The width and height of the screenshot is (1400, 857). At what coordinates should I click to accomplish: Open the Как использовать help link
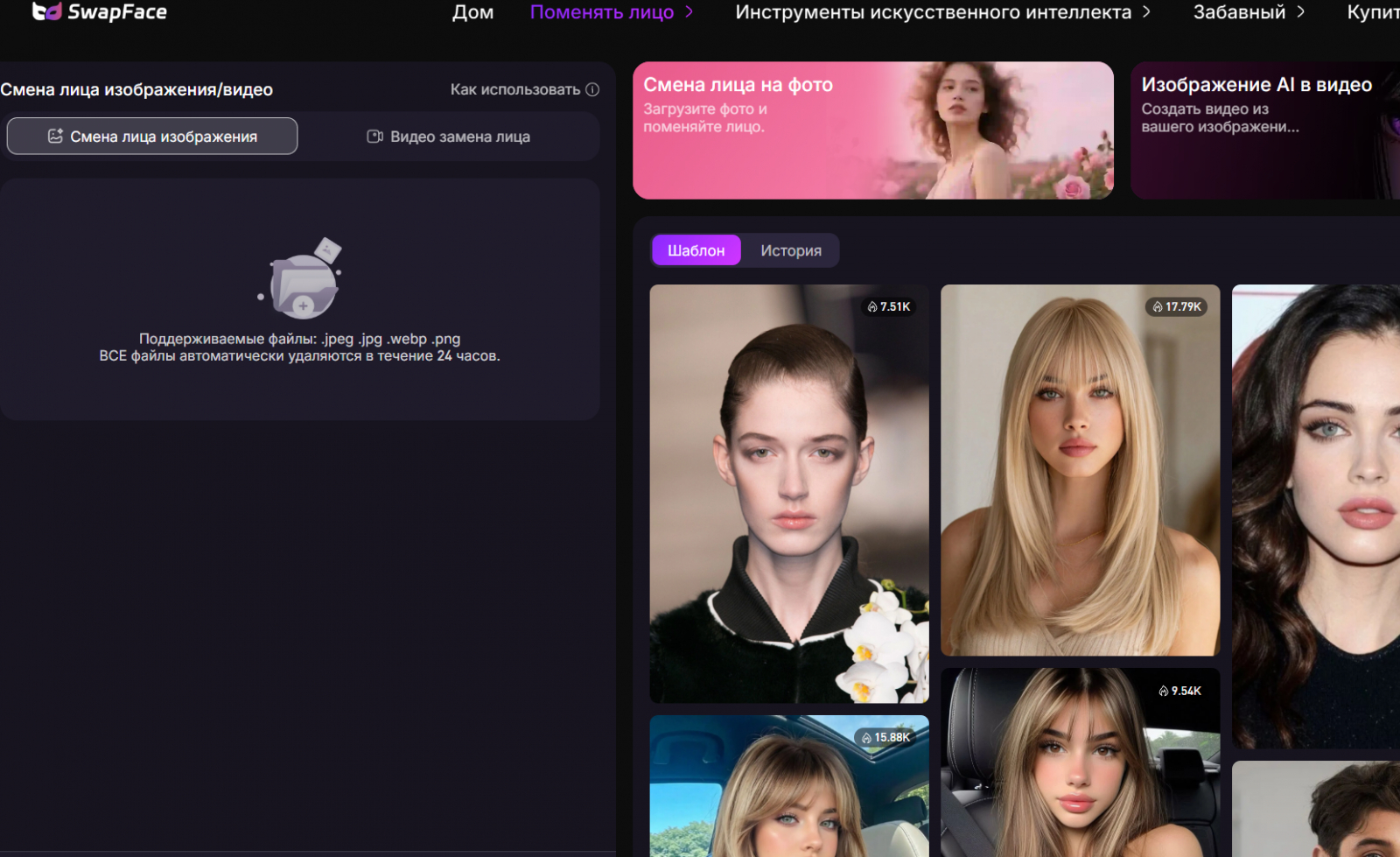[515, 89]
